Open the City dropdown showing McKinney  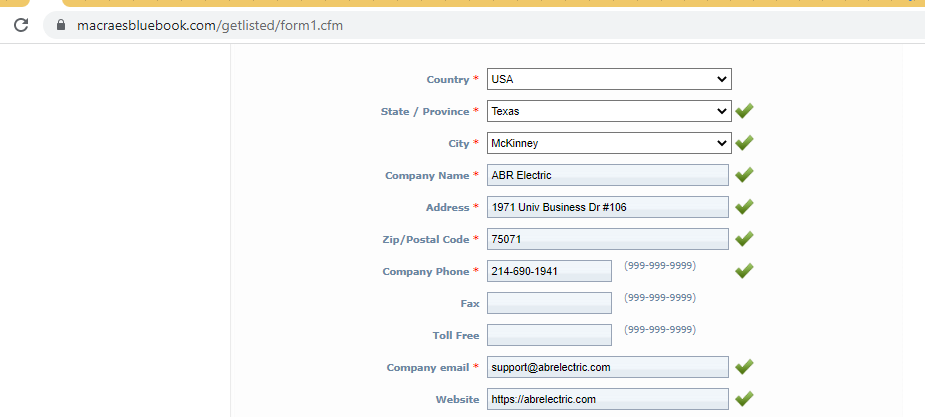pos(609,143)
